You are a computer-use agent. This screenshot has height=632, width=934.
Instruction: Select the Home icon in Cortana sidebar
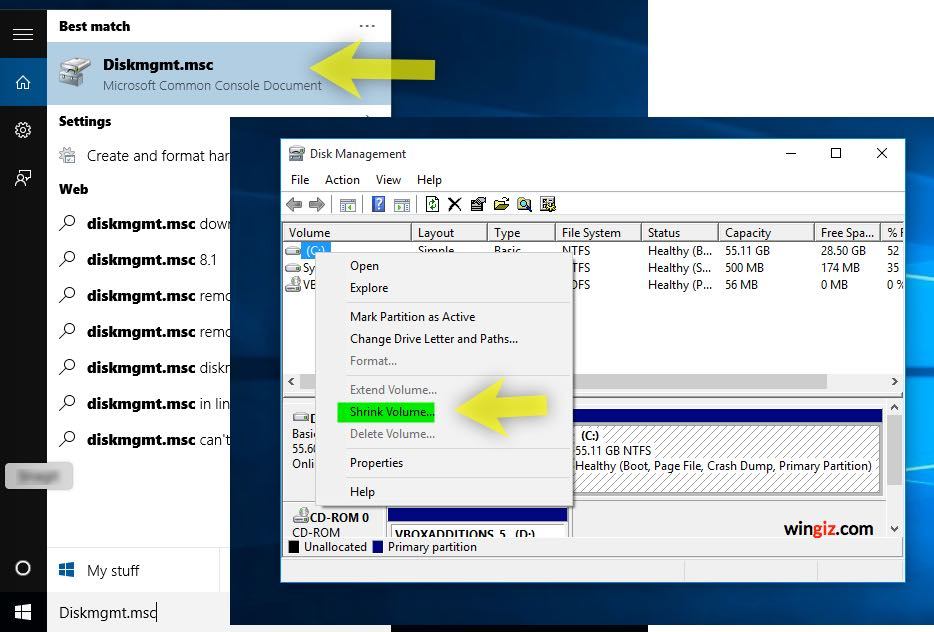[x=23, y=82]
